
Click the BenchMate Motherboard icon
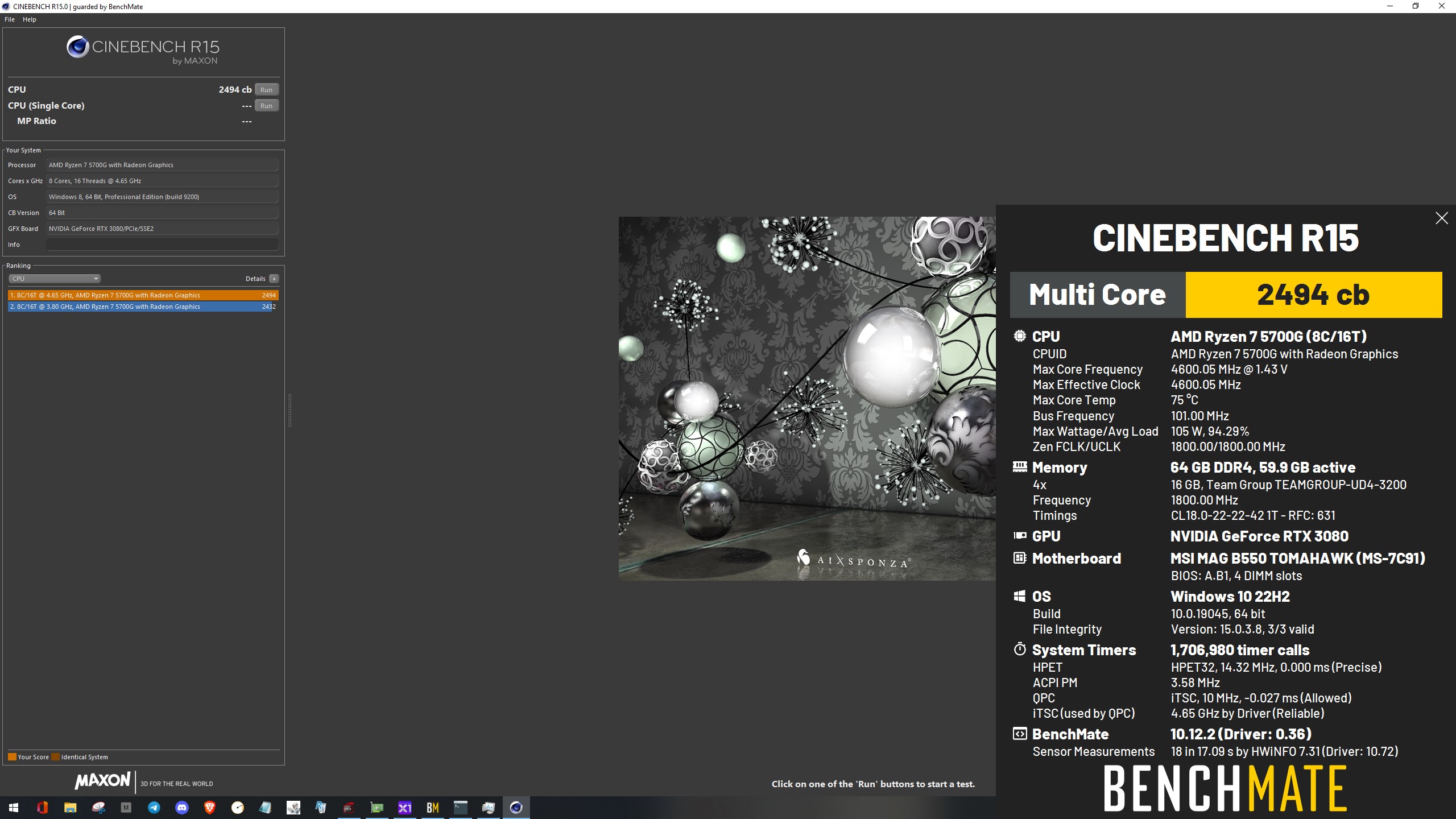point(1020,558)
